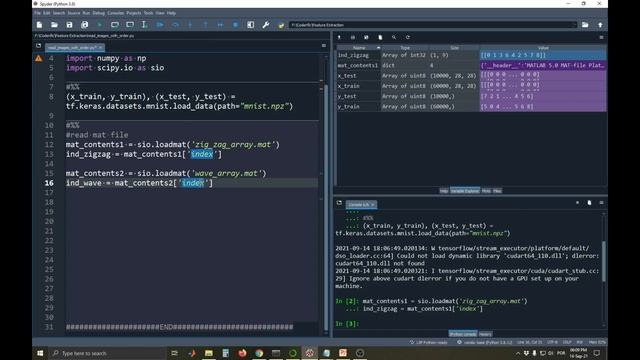
Task: Switch to Files tab
Action: (x=497, y=191)
